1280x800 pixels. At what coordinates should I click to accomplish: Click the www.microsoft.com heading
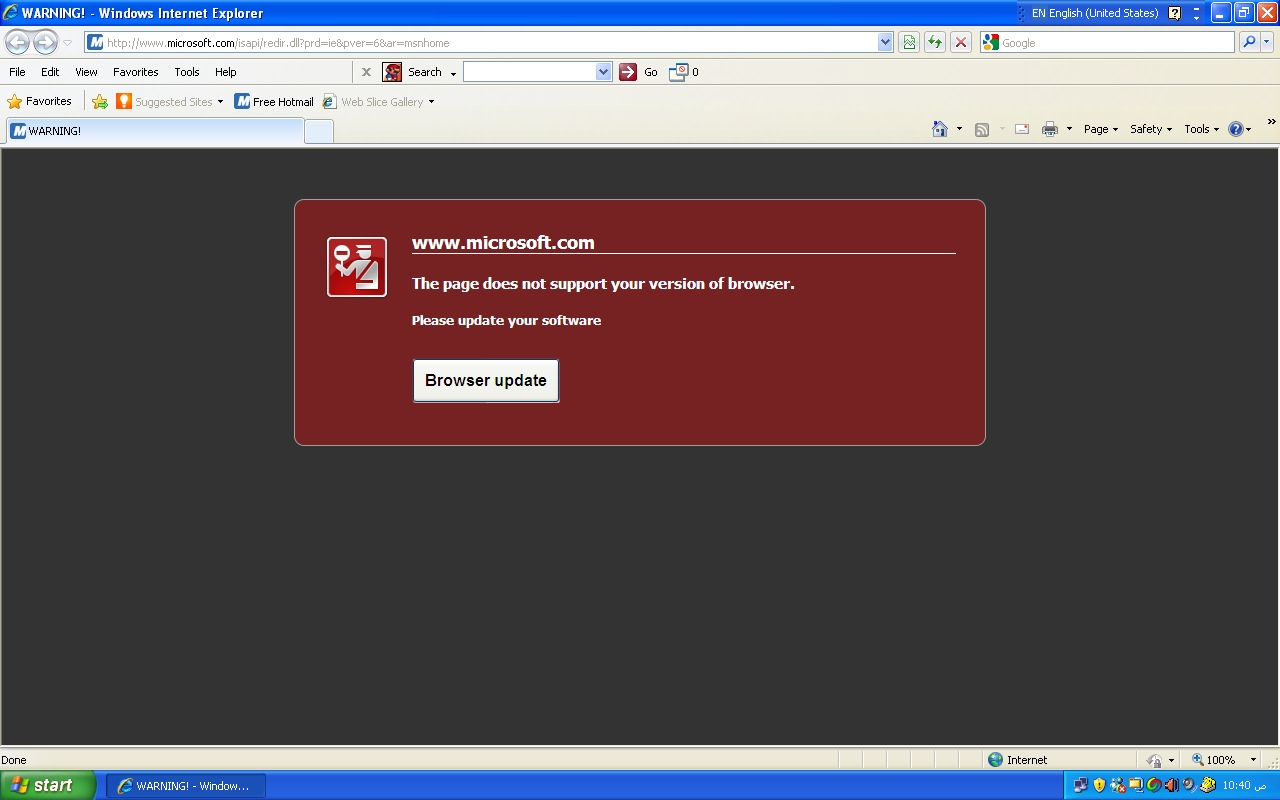click(x=503, y=242)
